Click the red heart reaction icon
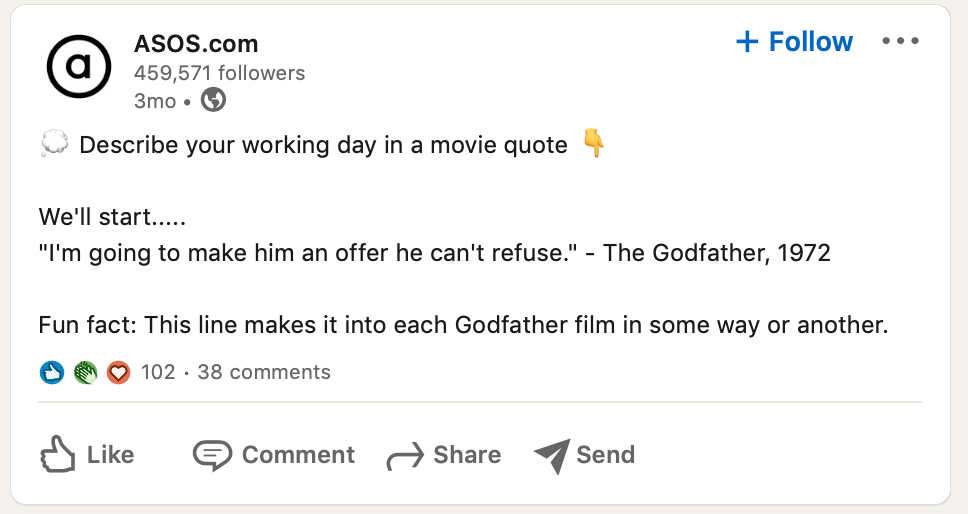 click(x=119, y=372)
